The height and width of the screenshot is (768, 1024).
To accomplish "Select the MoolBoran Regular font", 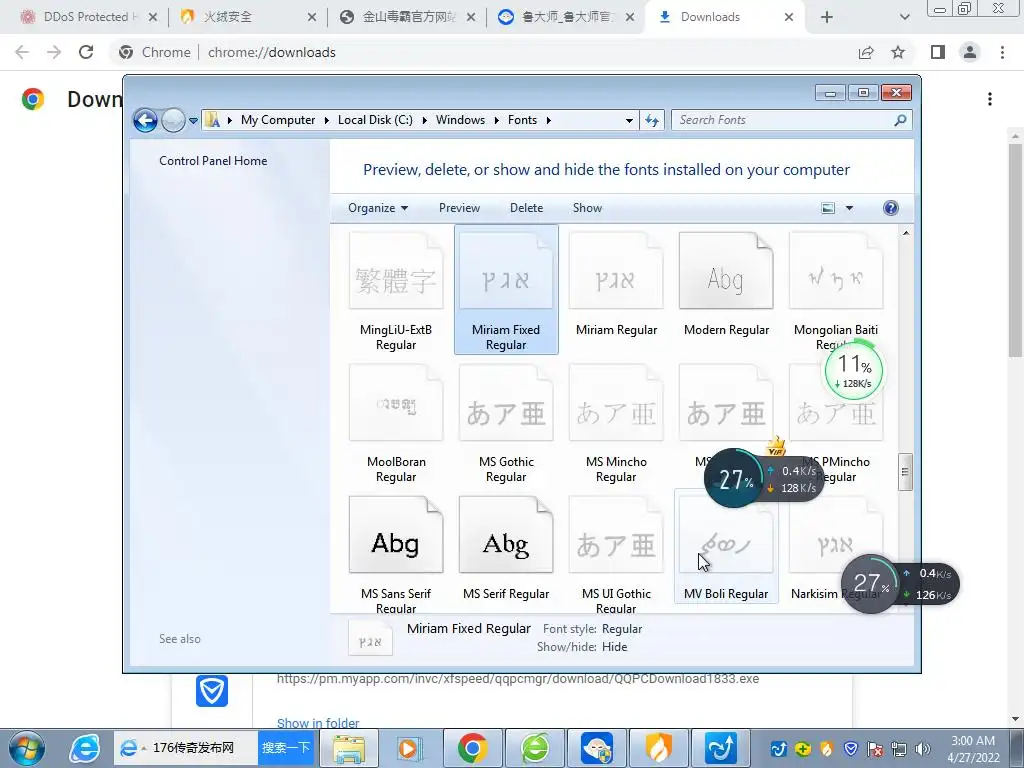I will (x=396, y=423).
